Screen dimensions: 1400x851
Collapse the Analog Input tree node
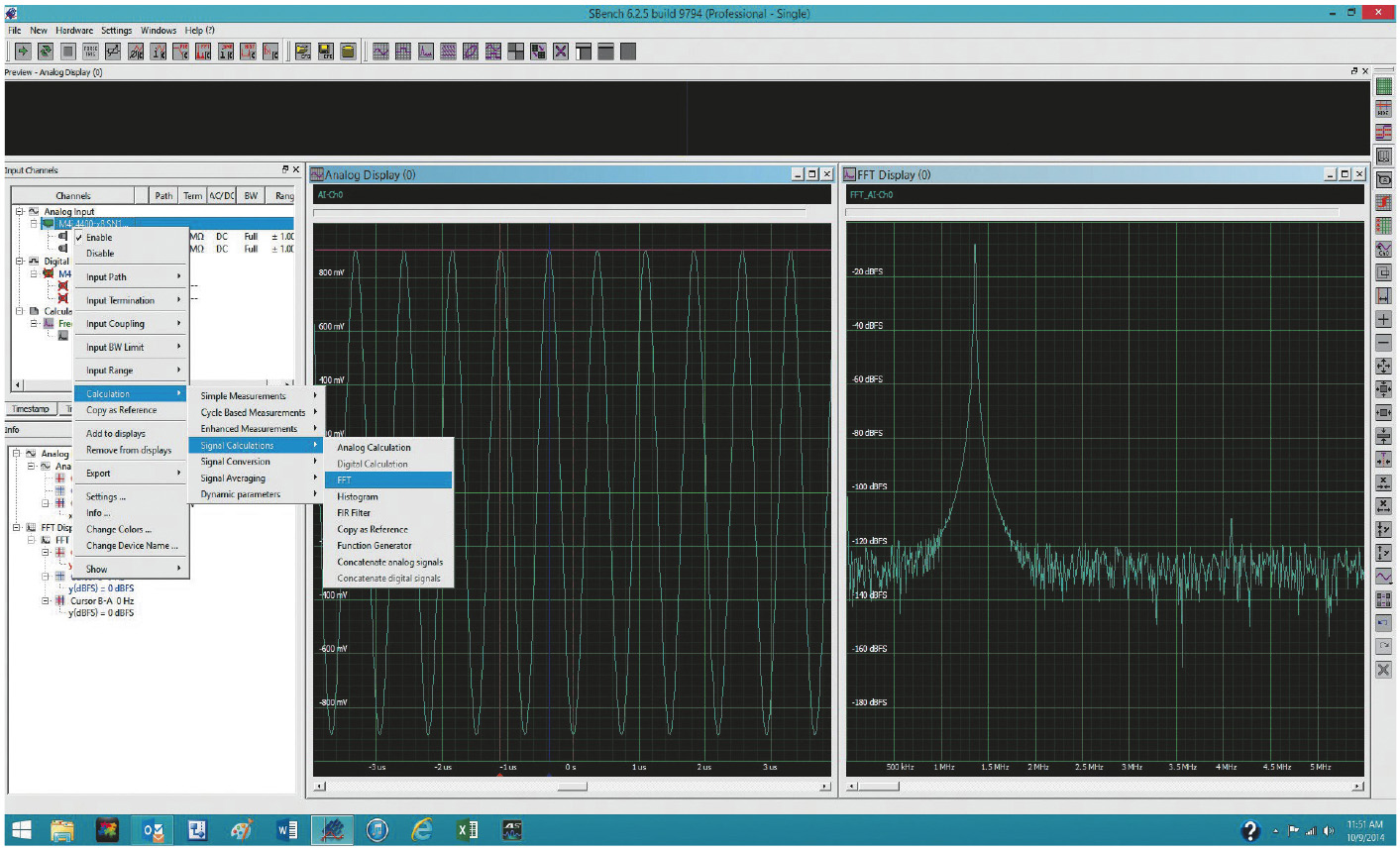[x=19, y=212]
